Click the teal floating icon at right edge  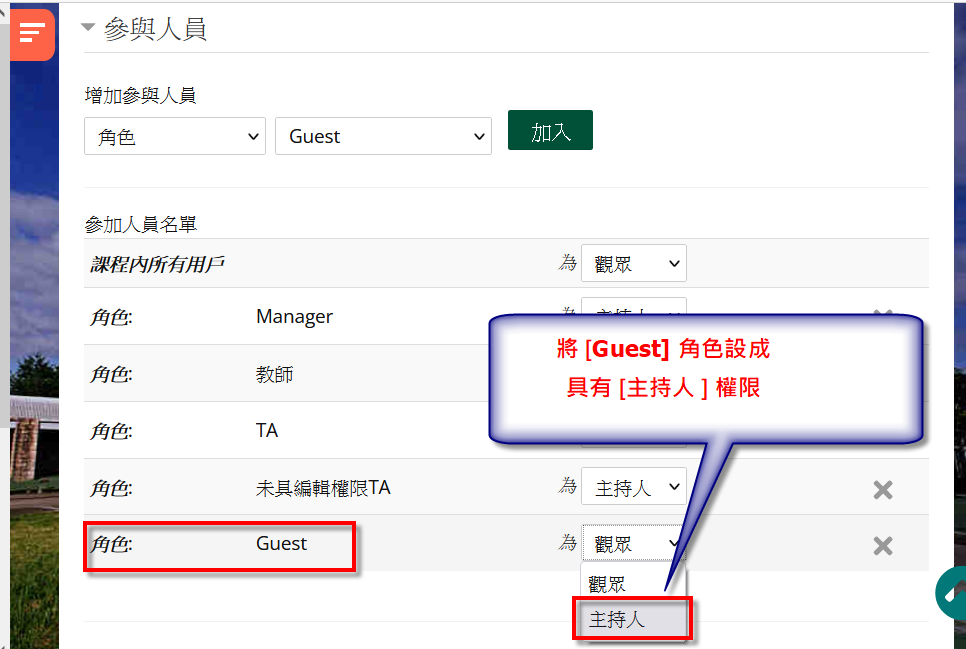[x=951, y=592]
